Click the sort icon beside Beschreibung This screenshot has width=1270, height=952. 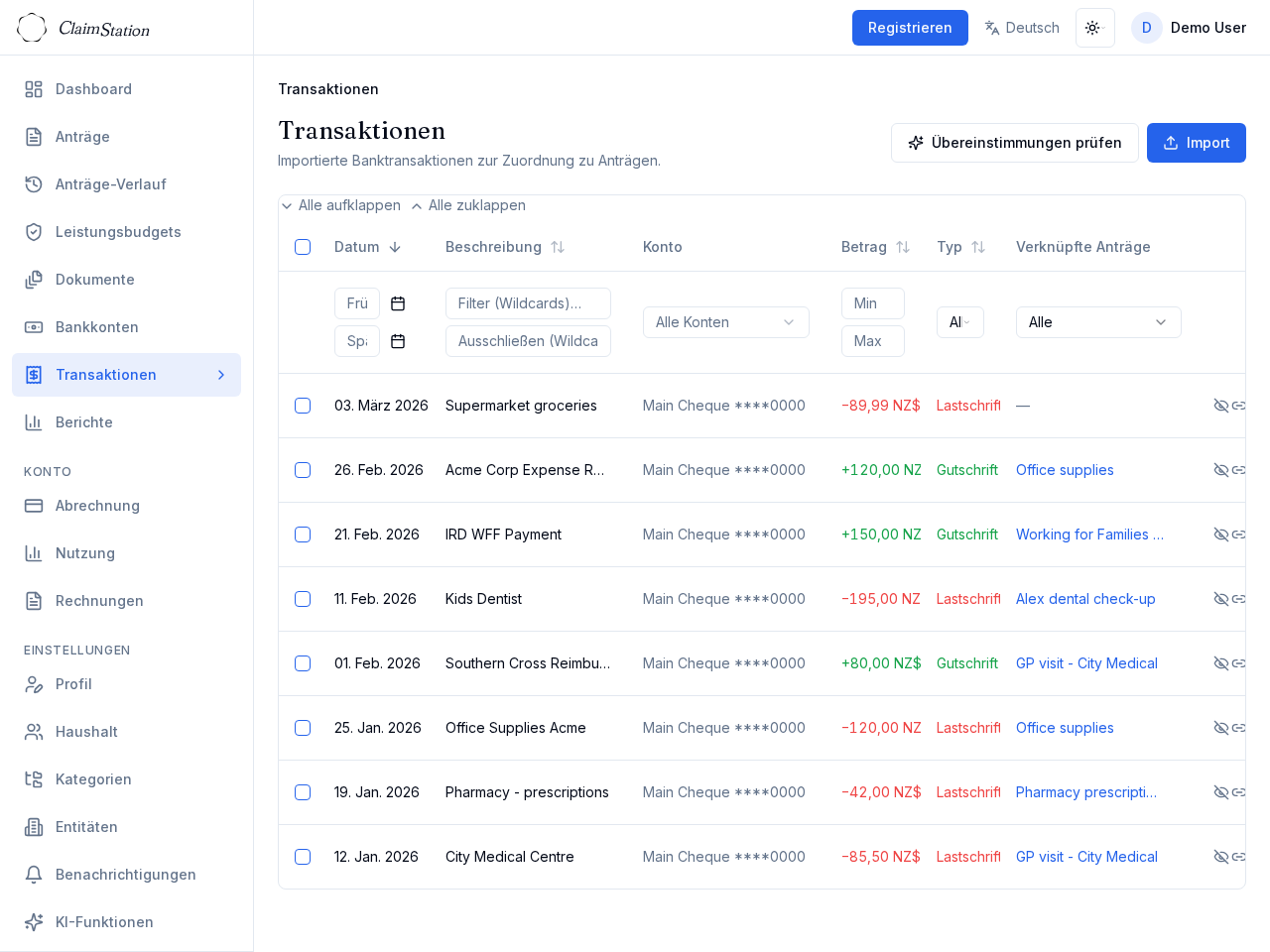[558, 247]
